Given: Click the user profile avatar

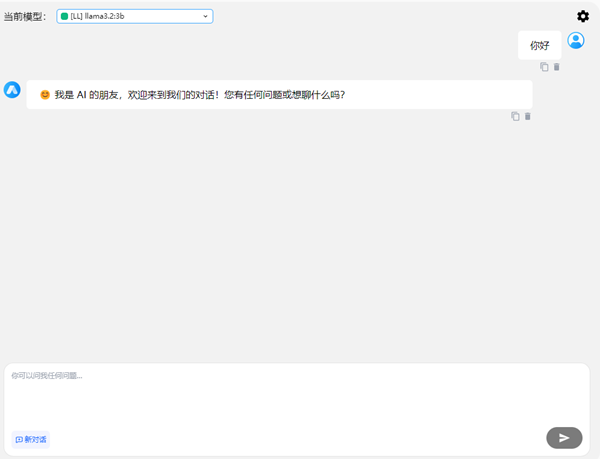Looking at the screenshot, I should [x=576, y=40].
